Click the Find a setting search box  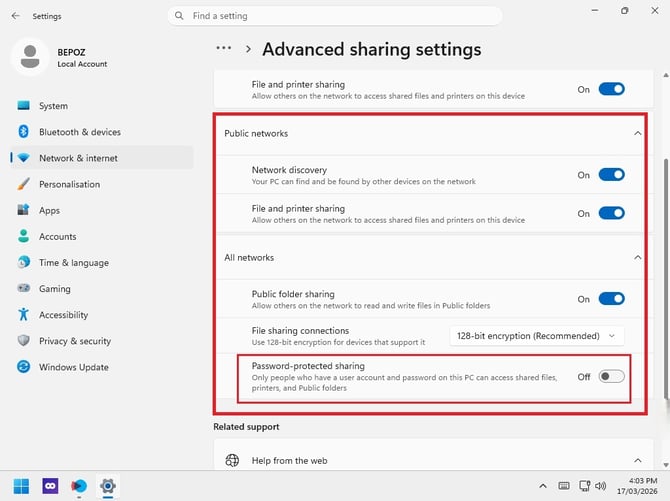point(335,16)
